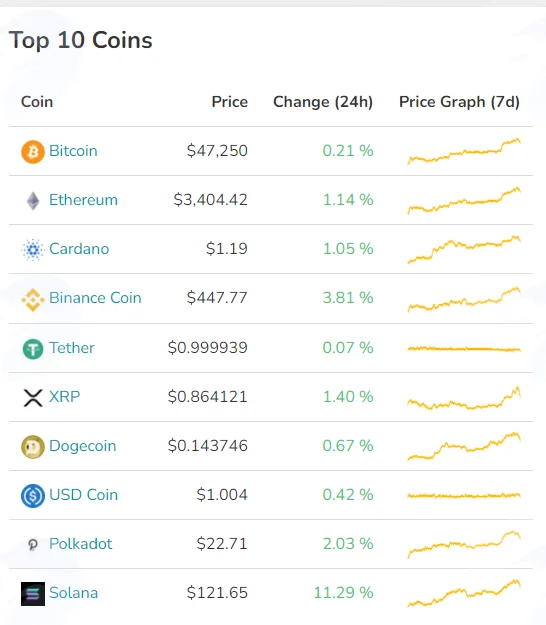Click the orange Bitcoin logo icon
Image resolution: width=546 pixels, height=625 pixels.
pyautogui.click(x=33, y=151)
